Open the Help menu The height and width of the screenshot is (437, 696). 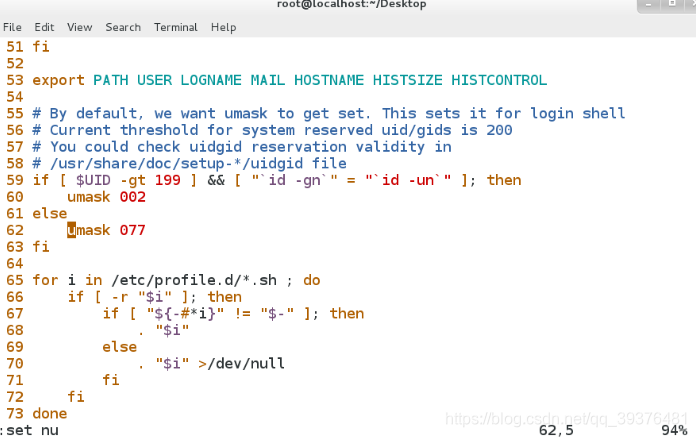point(223,27)
